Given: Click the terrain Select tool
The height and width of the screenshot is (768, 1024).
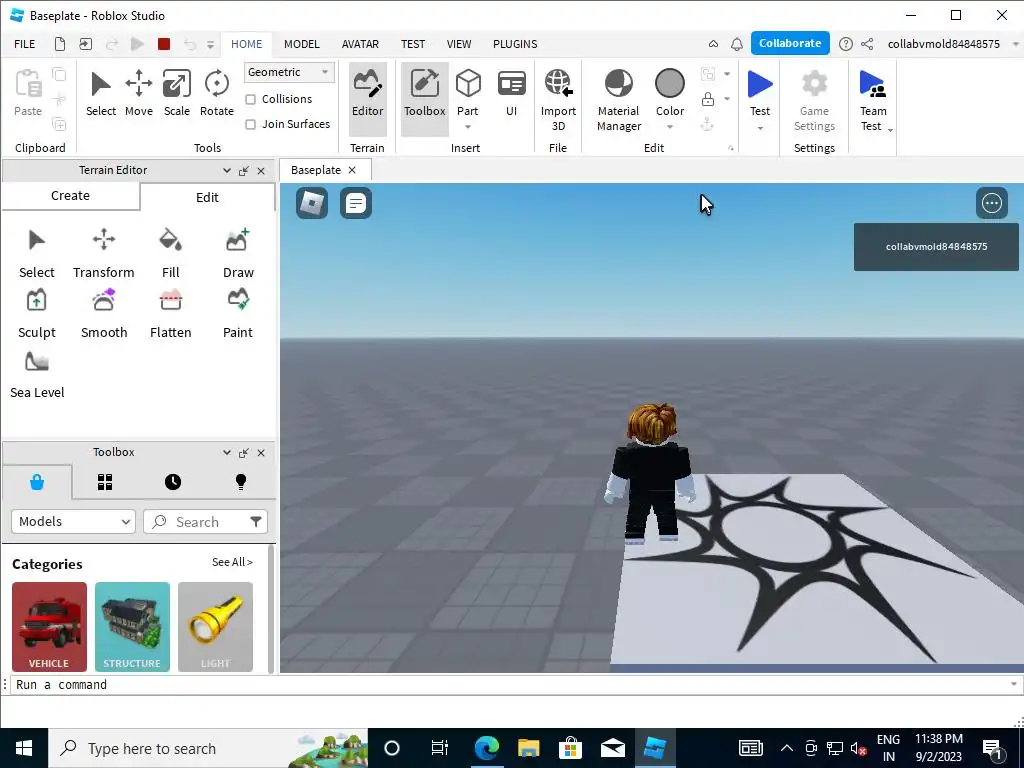Looking at the screenshot, I should click(37, 253).
